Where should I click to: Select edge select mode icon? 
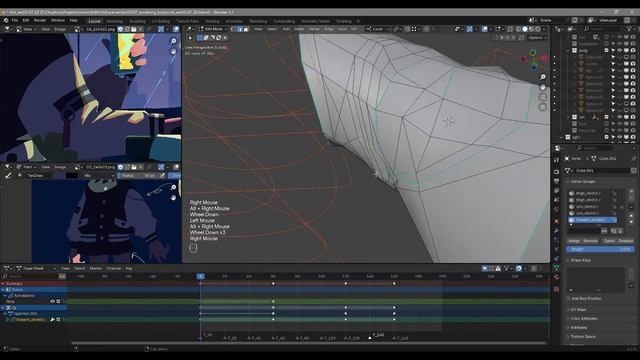click(x=240, y=29)
